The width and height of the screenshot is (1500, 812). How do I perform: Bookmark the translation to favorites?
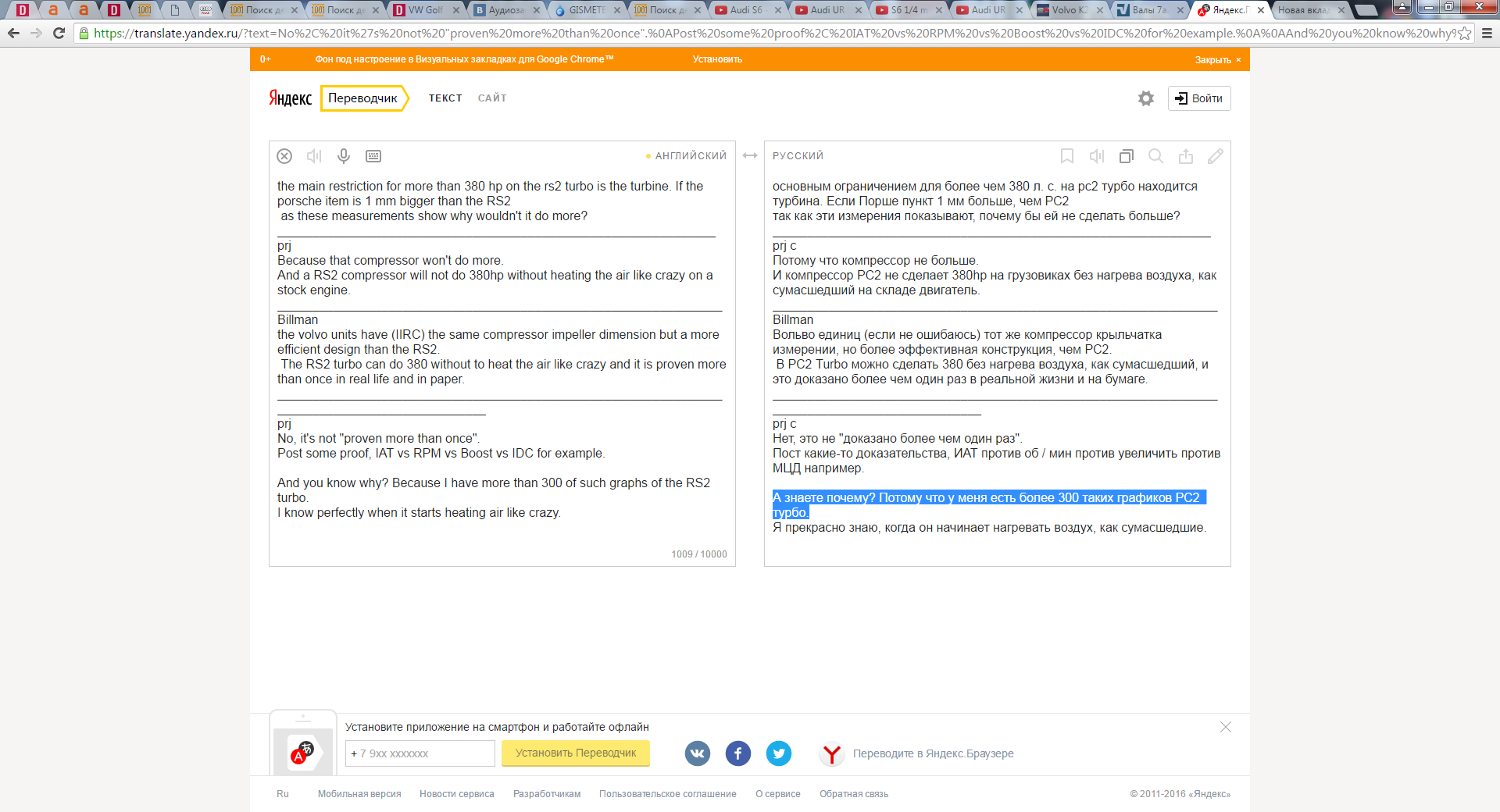coord(1067,156)
